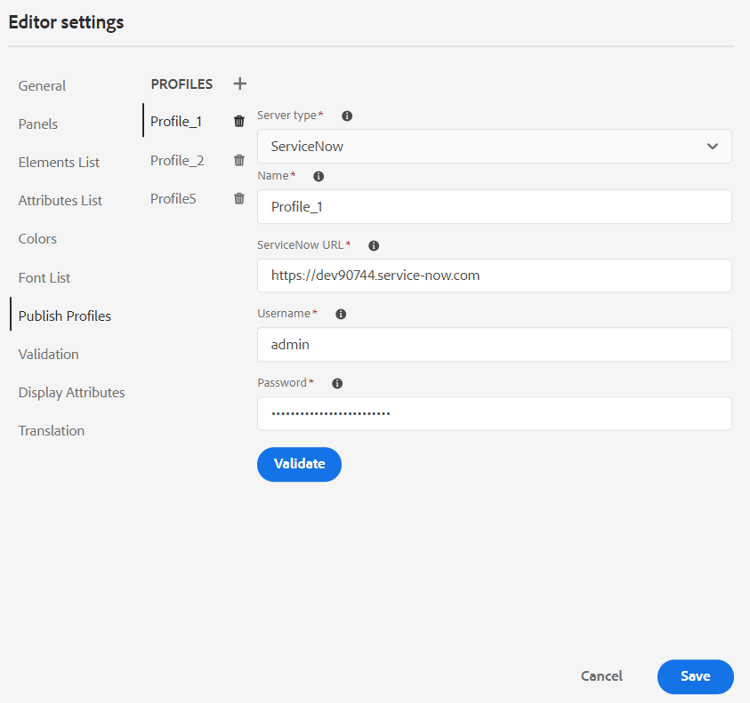
Task: Show info for ServiceNow URL field
Action: click(374, 246)
